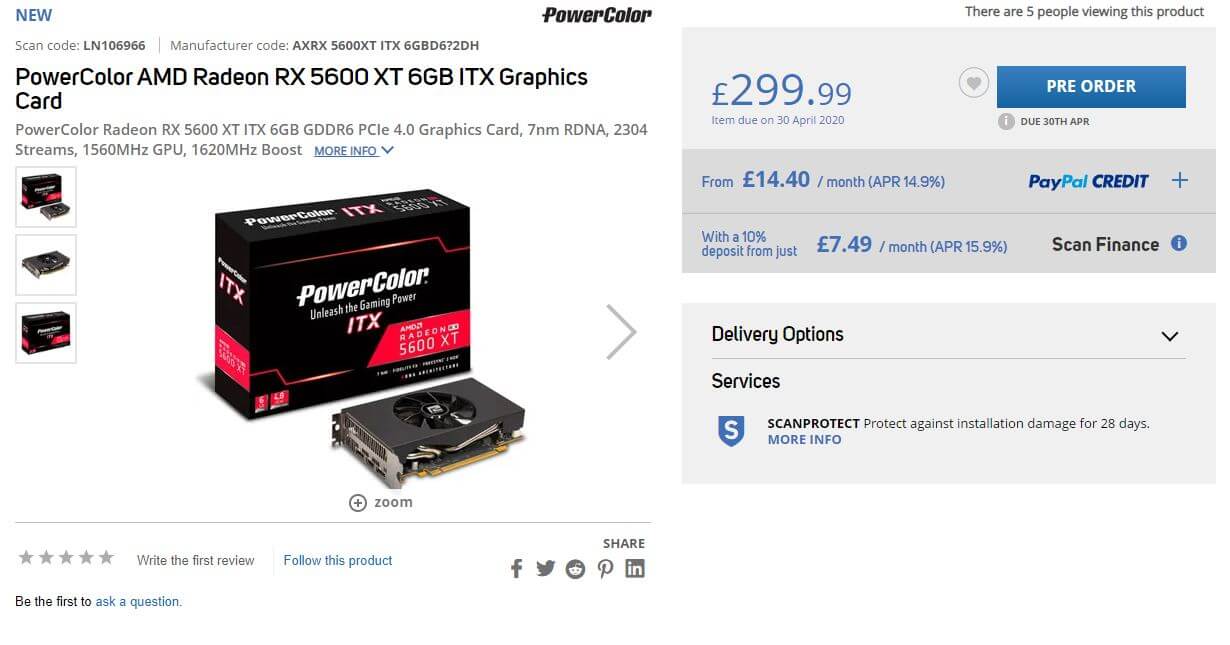Open ScanProtect More Info link

tap(804, 439)
